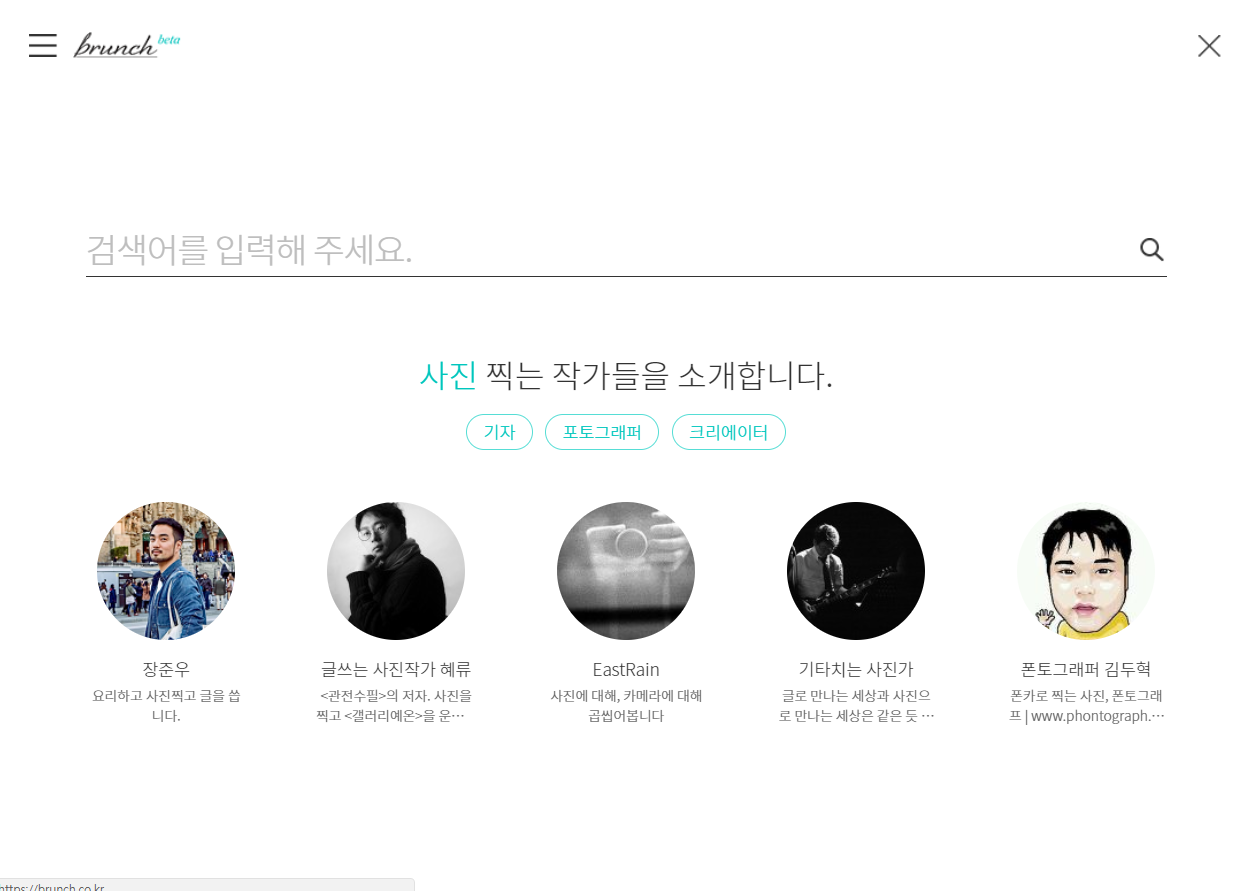Click the author name 글쓰는 사진작가 혜류

(x=396, y=669)
